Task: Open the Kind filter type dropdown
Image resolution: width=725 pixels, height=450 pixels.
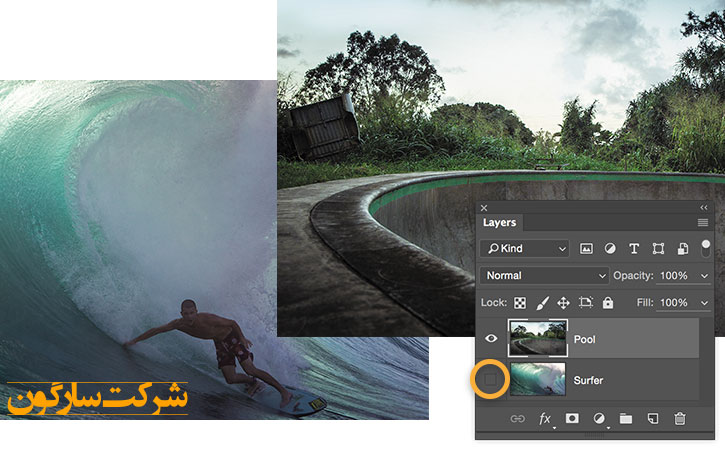Action: (x=524, y=248)
